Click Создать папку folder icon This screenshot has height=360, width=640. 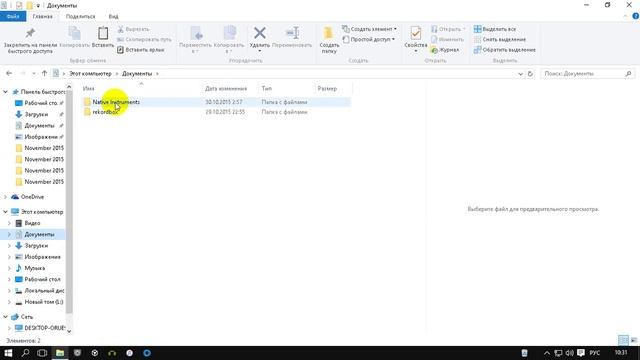pyautogui.click(x=329, y=33)
